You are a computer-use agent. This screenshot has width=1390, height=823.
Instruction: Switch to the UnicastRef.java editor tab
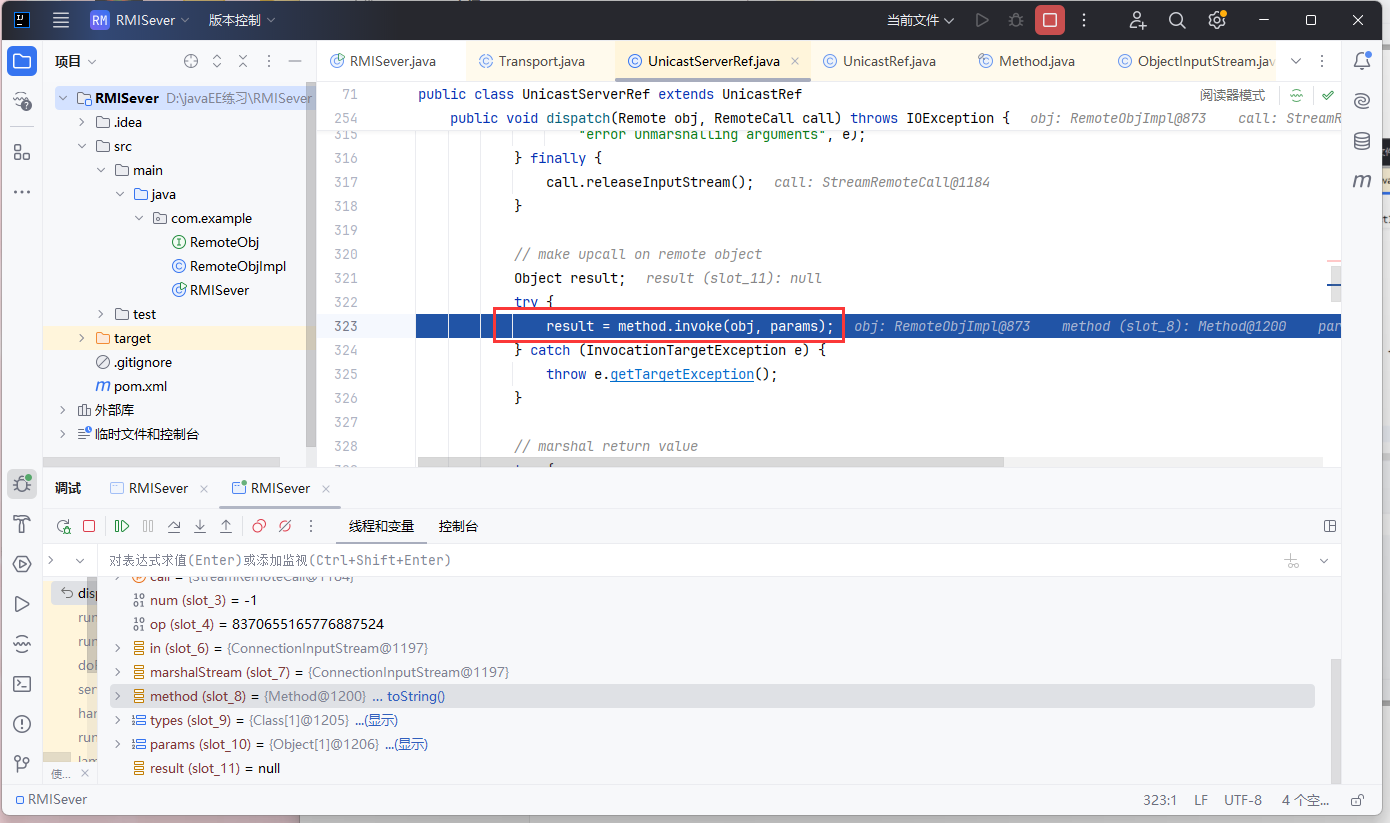pos(889,61)
